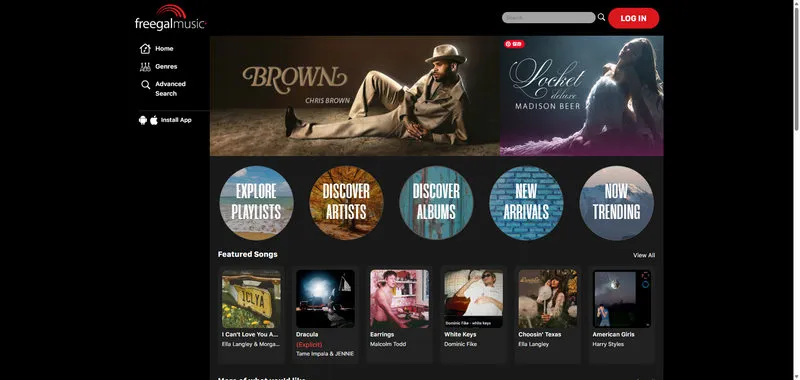
Task: Click the Apple app icon
Action: point(154,120)
